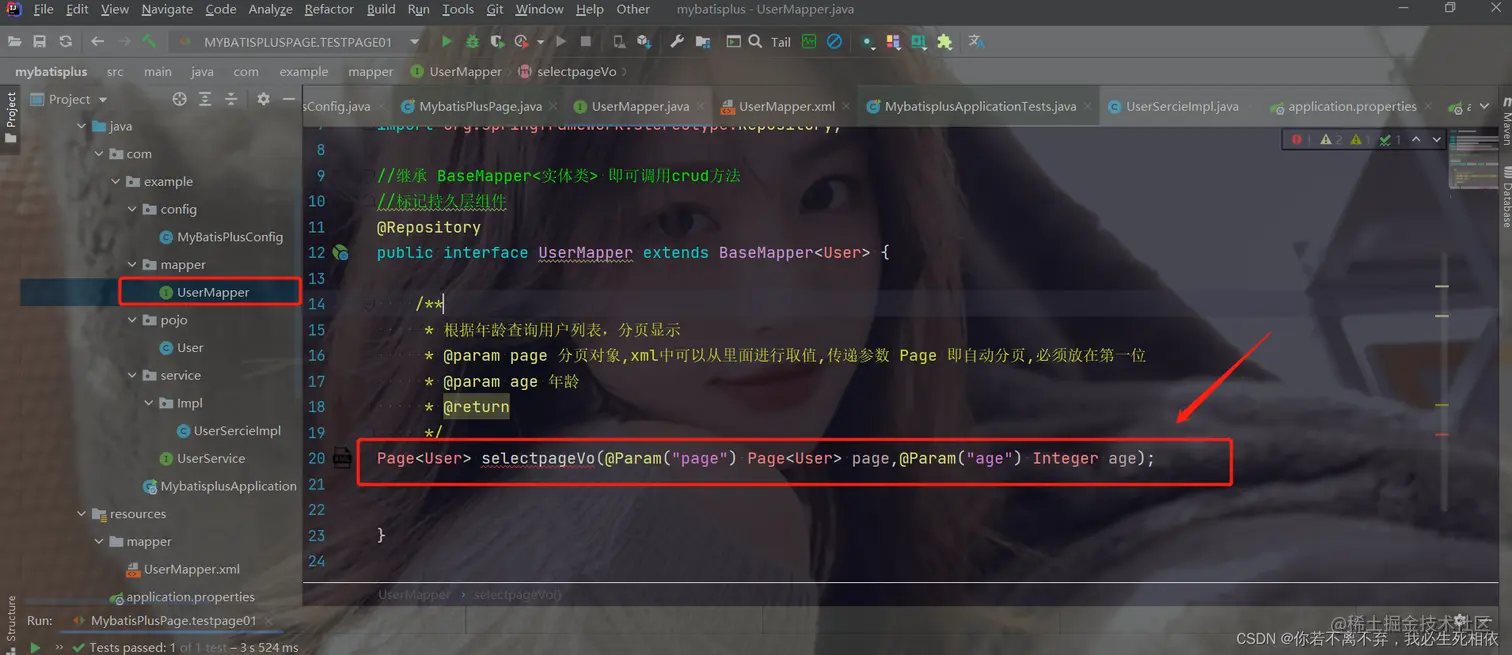Build the project using the hammer icon
The image size is (1512, 655).
[x=150, y=41]
